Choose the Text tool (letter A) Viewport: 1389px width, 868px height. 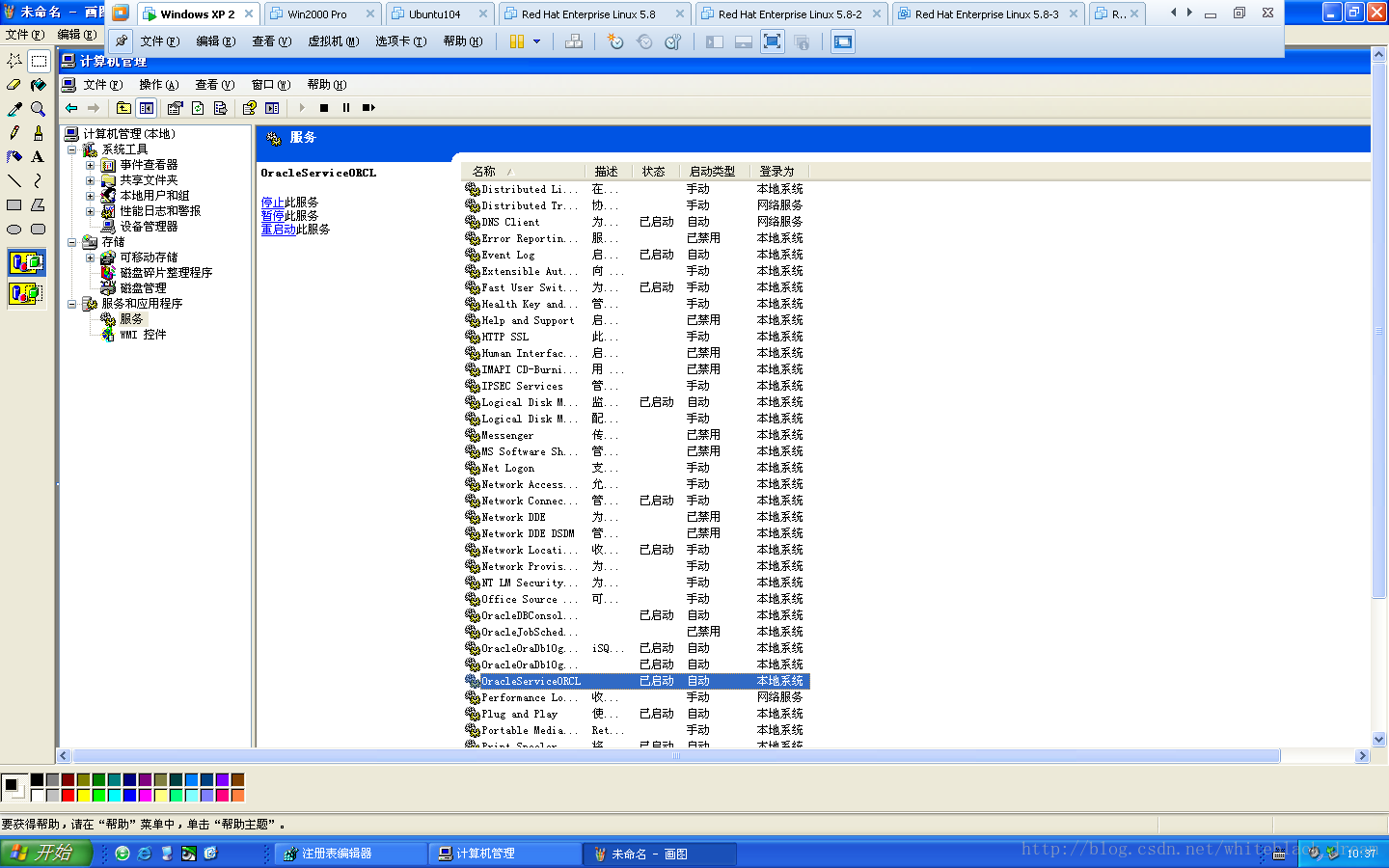point(38,156)
